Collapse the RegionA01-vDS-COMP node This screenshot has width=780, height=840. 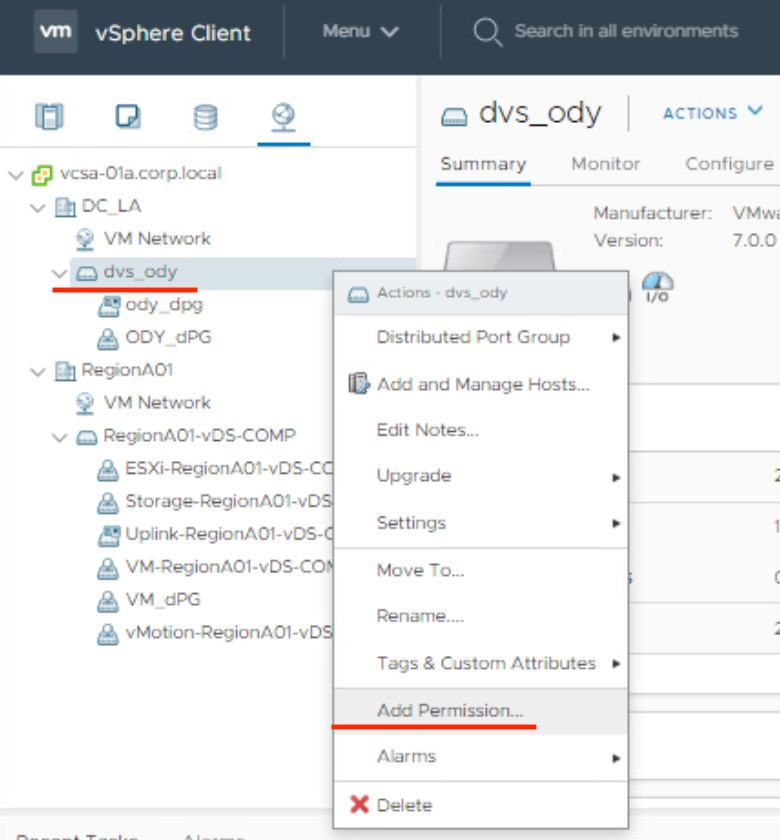point(59,437)
